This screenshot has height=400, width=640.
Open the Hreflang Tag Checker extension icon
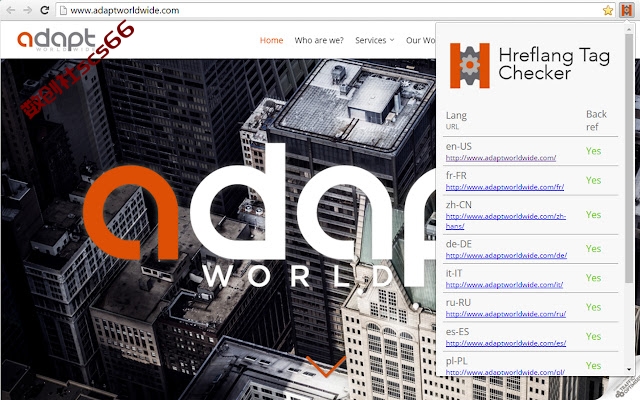[x=626, y=10]
